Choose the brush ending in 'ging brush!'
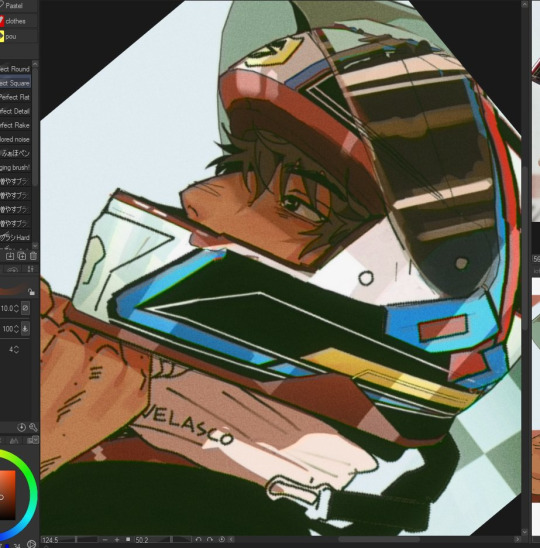 coord(15,167)
